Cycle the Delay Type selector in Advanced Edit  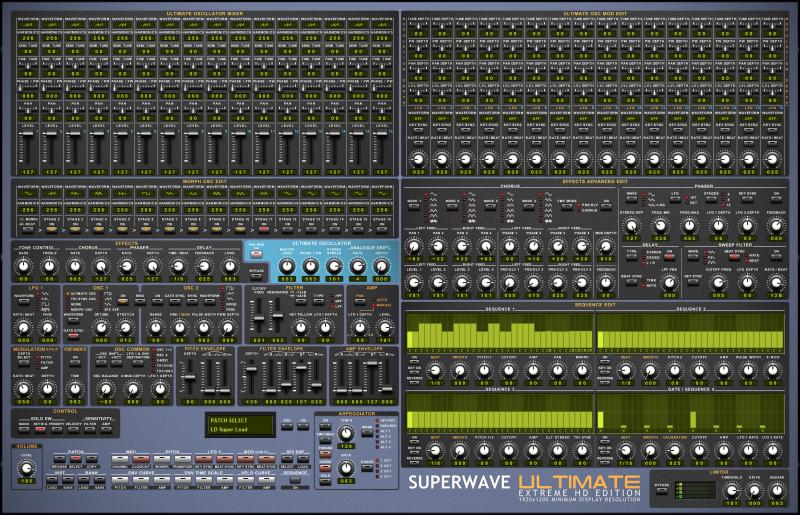(x=631, y=257)
